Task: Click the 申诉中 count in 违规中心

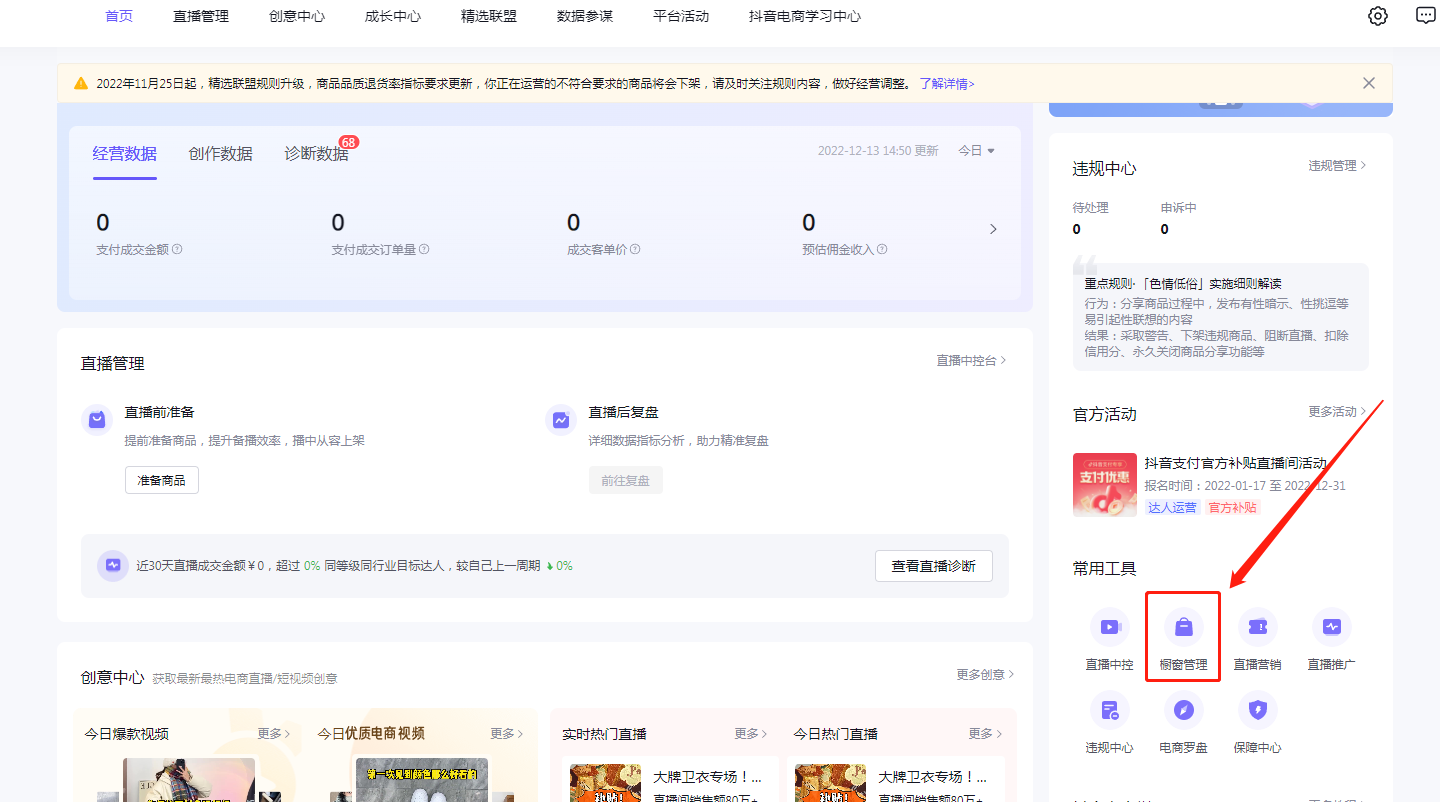Action: click(x=1165, y=229)
